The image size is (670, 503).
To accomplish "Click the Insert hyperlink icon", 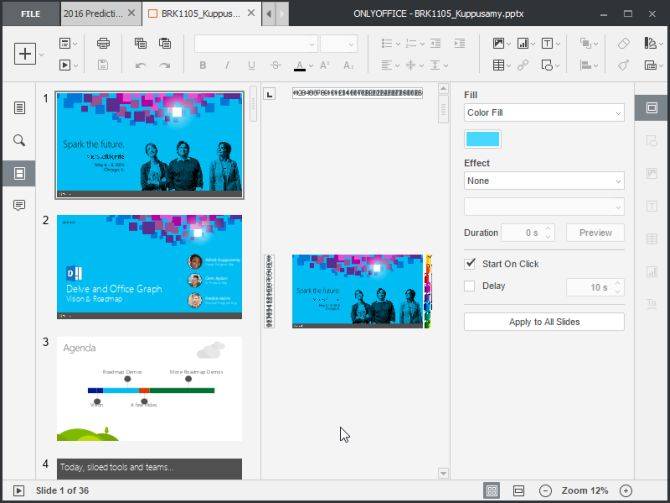I will click(x=523, y=65).
